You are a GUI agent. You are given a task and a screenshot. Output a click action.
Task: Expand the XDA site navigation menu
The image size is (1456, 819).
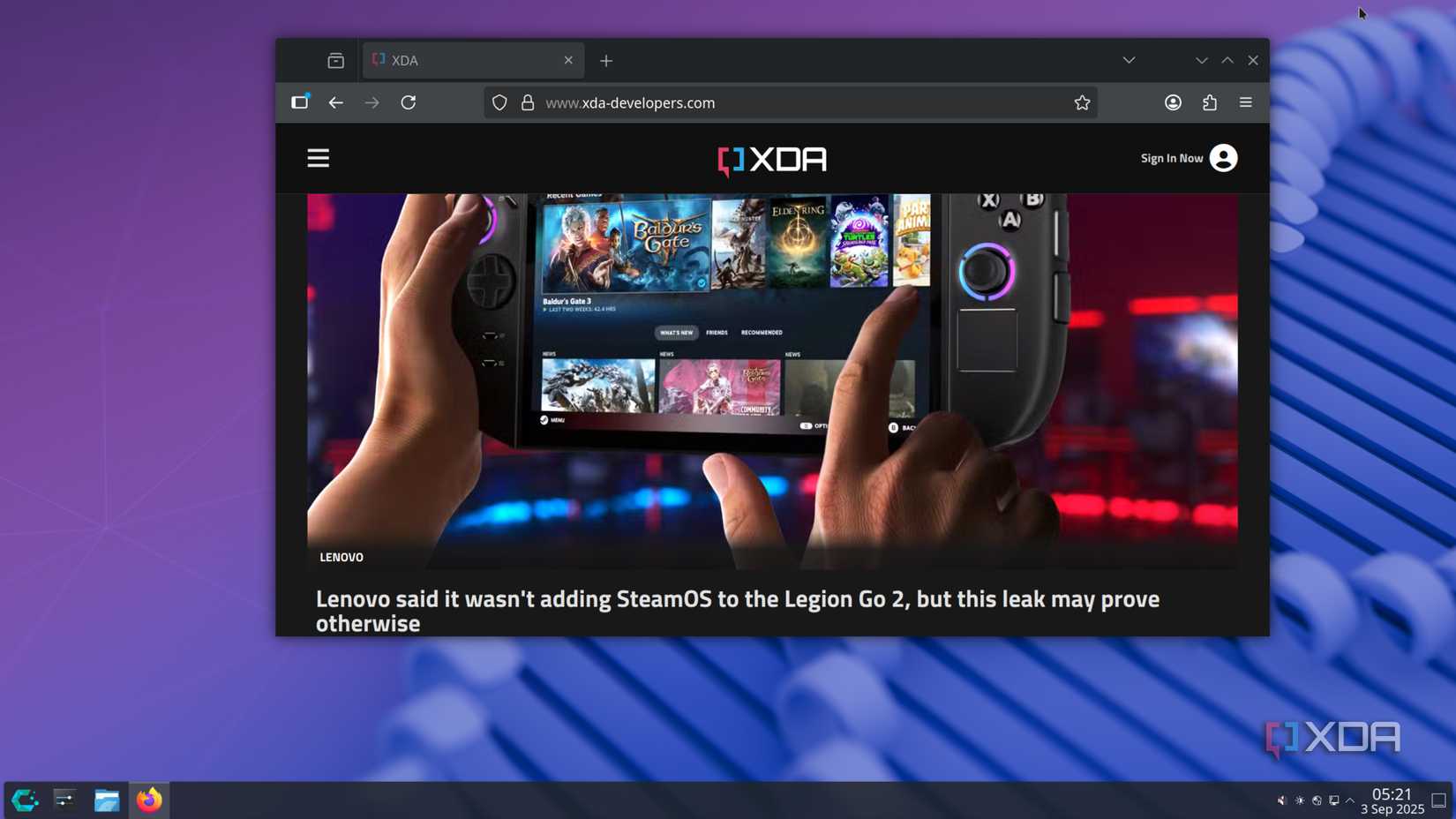click(318, 158)
